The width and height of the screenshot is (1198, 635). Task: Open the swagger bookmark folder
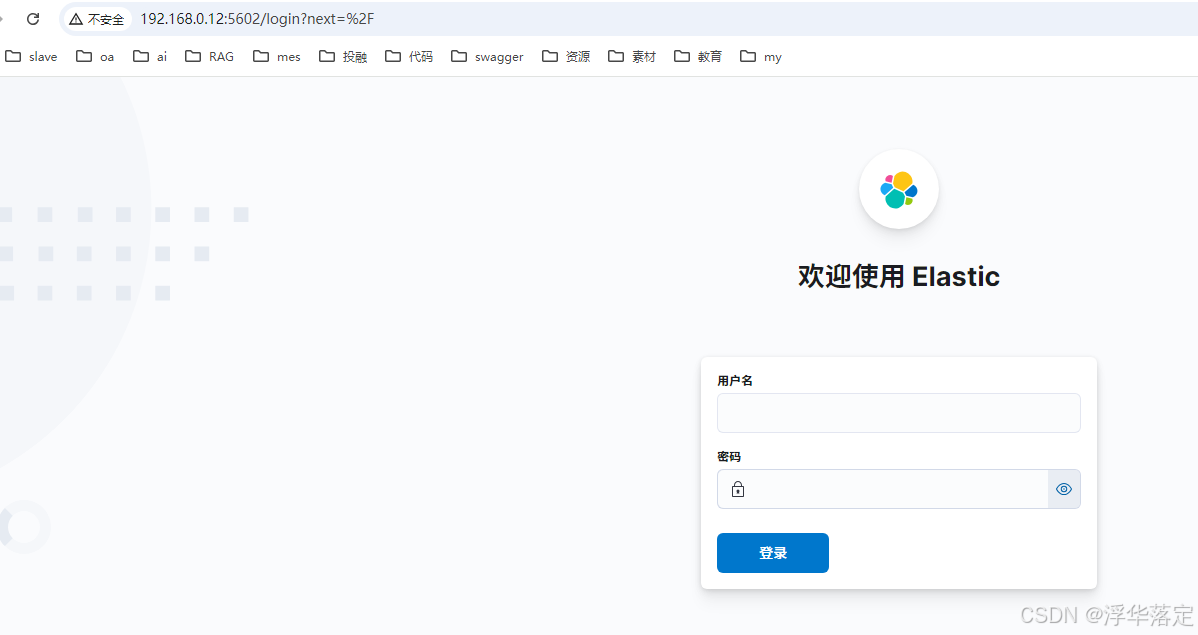pyautogui.click(x=487, y=57)
